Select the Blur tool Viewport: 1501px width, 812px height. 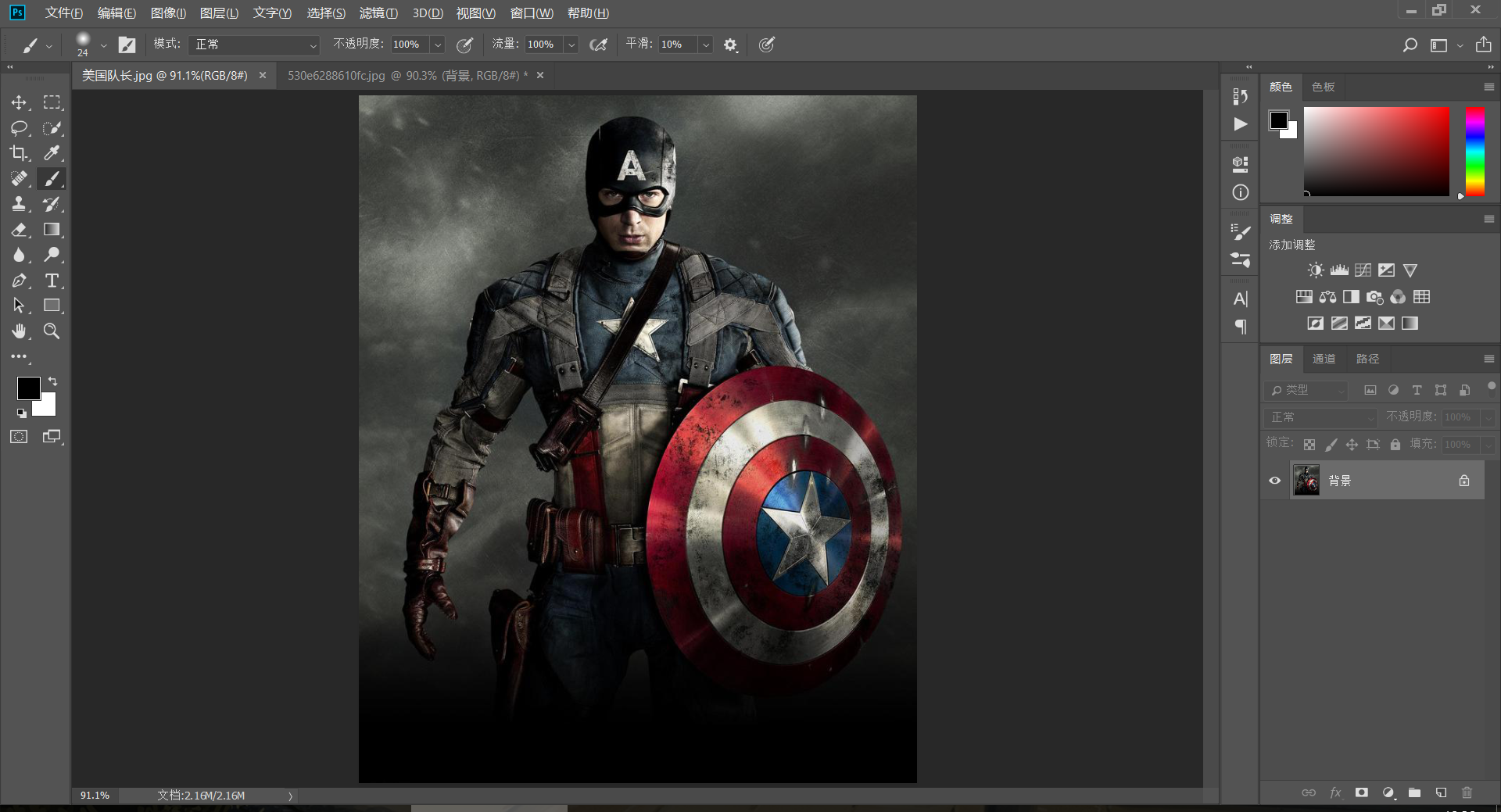click(x=19, y=255)
